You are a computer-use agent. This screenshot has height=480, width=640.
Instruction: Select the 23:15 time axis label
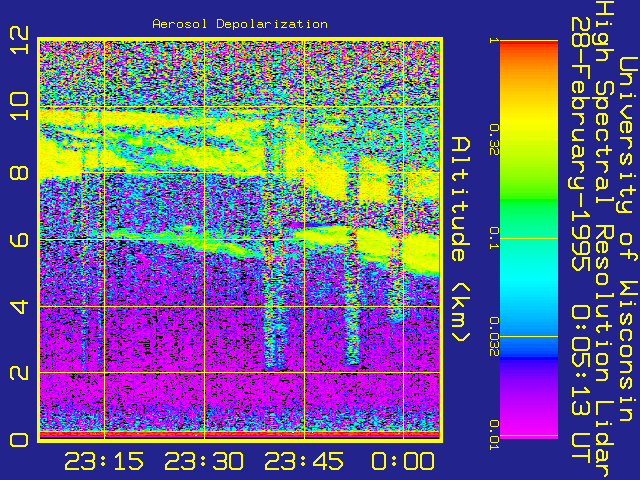pos(104,461)
